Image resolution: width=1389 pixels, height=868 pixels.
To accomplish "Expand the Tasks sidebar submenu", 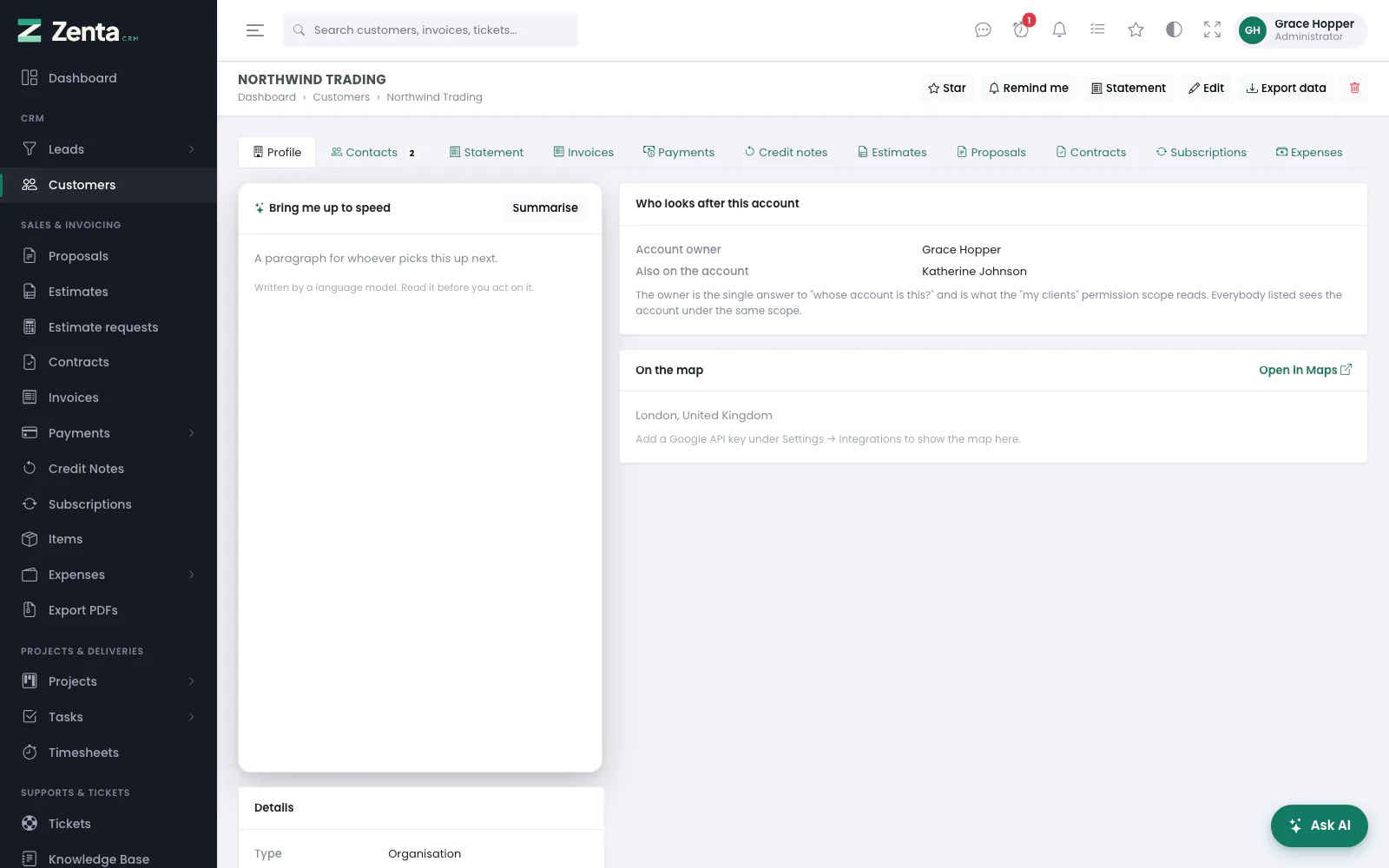I will pyautogui.click(x=191, y=717).
